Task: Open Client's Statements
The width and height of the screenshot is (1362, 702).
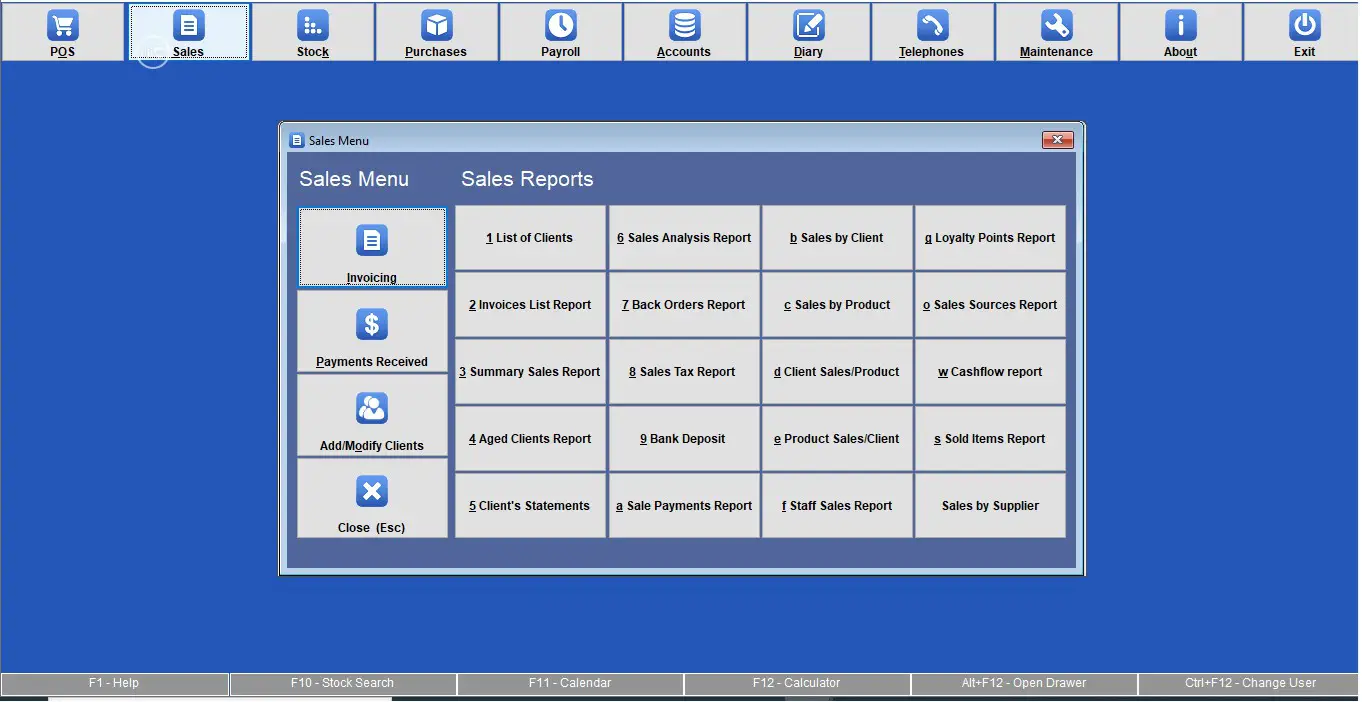Action: coord(530,506)
